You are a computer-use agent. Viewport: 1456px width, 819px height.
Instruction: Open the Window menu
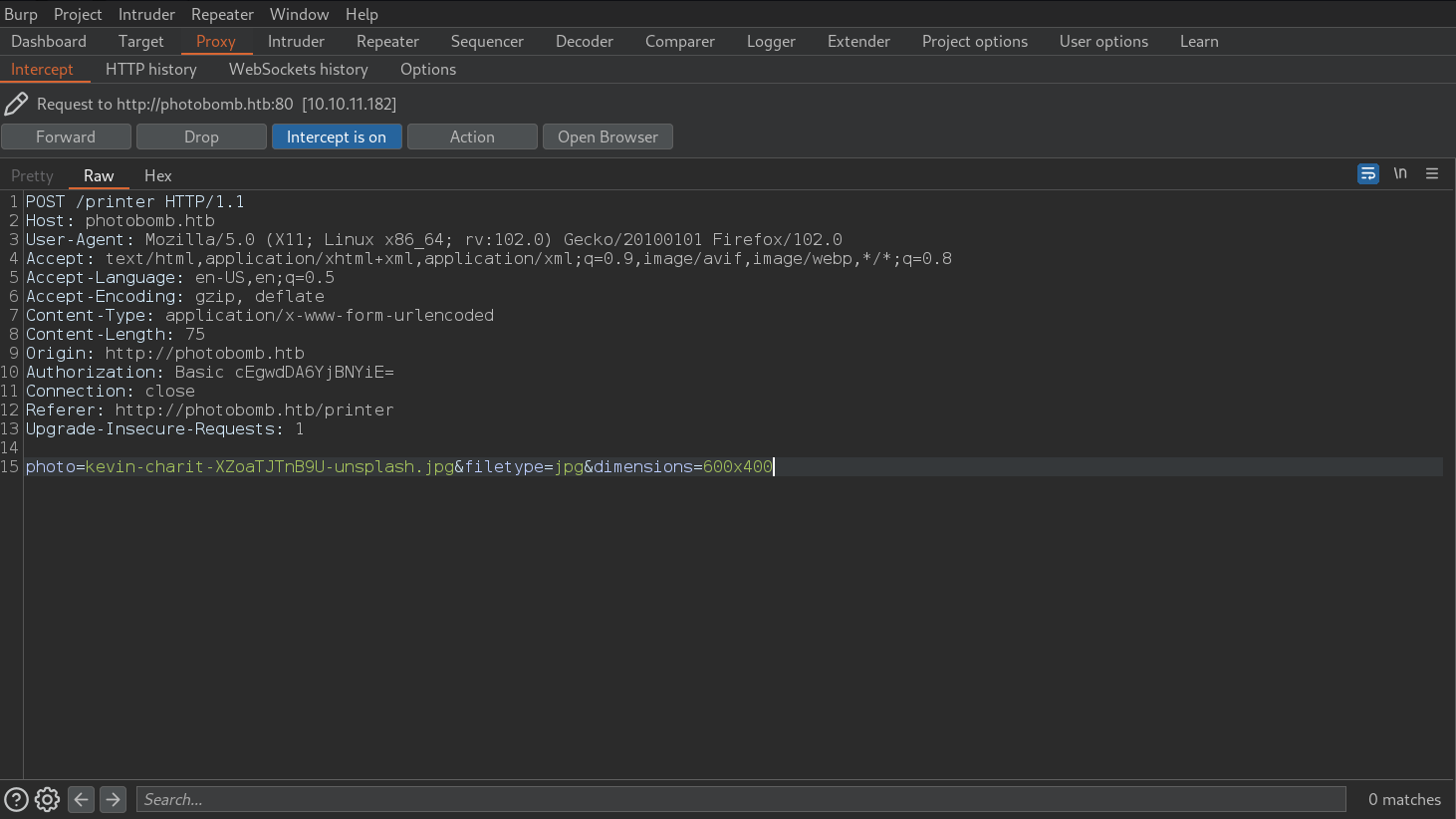tap(299, 14)
